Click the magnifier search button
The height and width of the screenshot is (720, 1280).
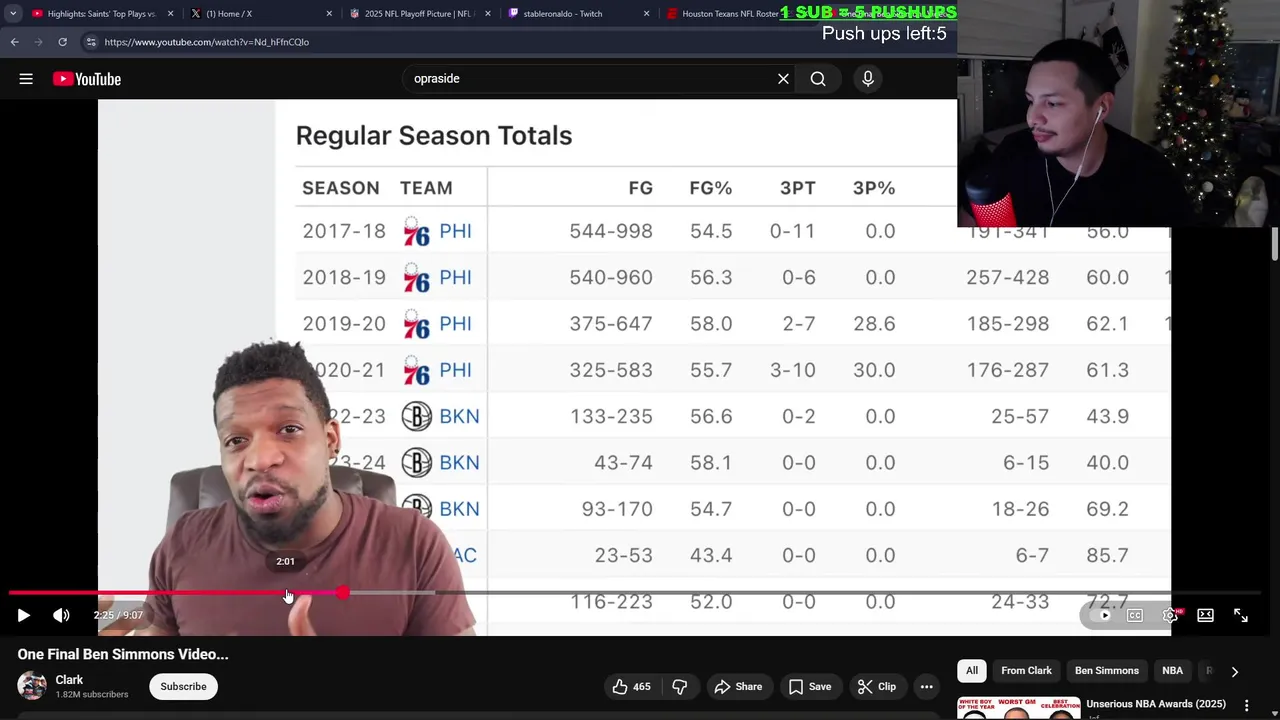coord(818,79)
